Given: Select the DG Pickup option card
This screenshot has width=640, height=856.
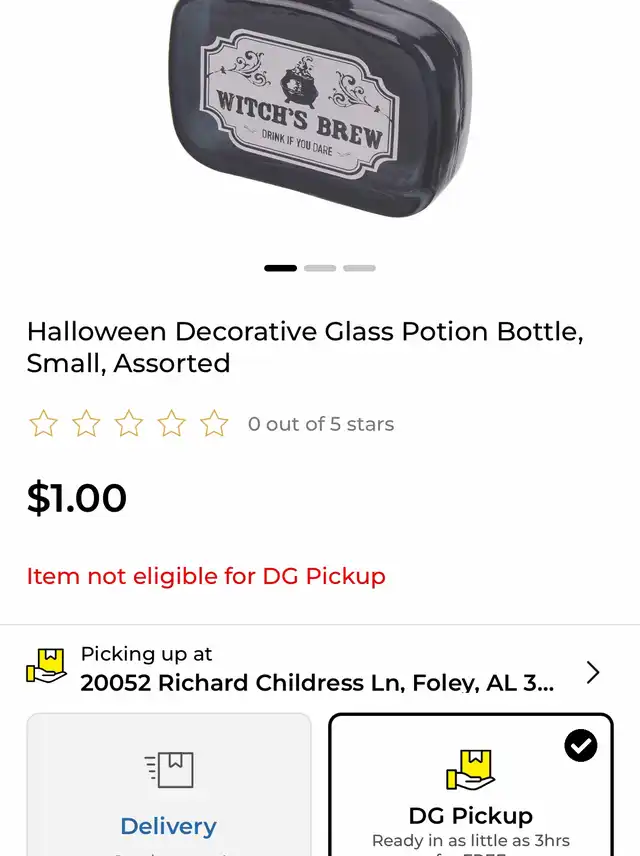Looking at the screenshot, I should point(470,800).
